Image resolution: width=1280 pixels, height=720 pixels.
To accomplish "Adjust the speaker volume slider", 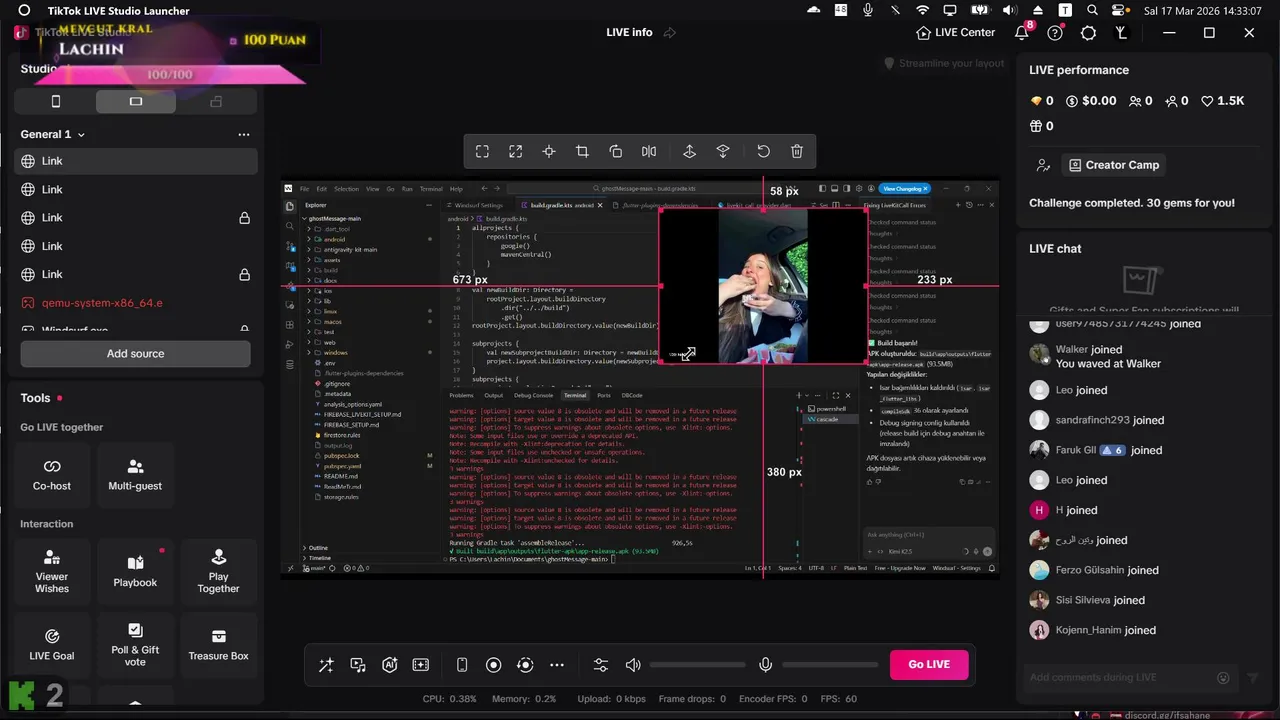I will point(697,665).
